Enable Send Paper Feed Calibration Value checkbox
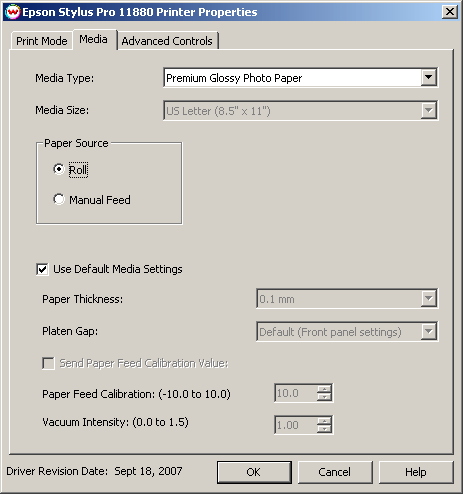Viewport: 463px width, 494px height. point(48,363)
